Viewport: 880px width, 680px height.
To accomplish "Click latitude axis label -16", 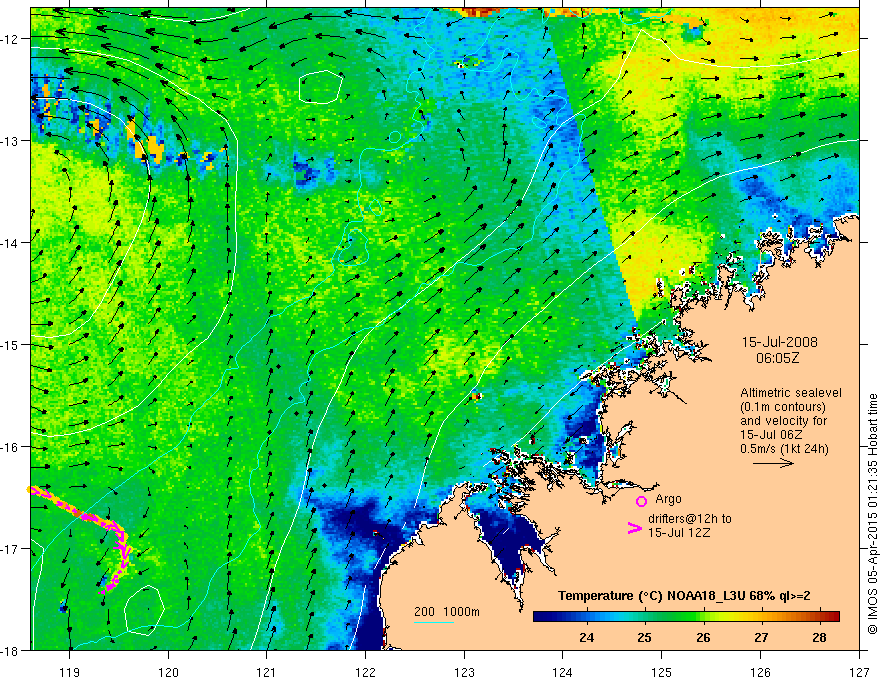I will (12, 447).
